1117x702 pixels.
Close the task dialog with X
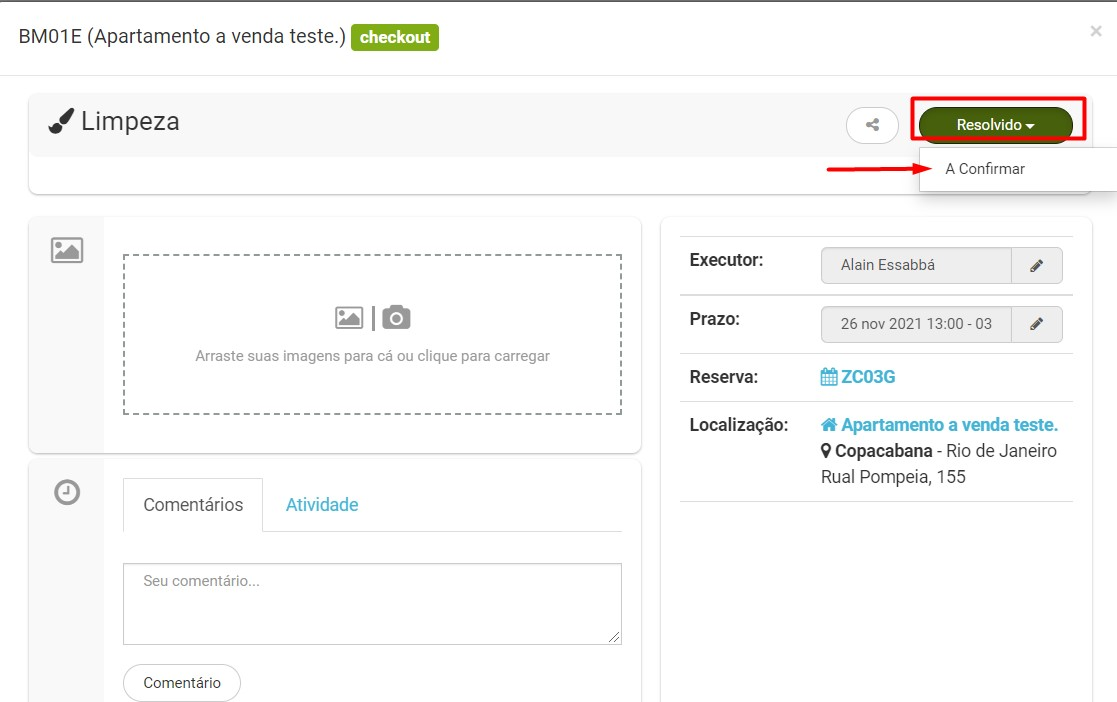[1096, 31]
